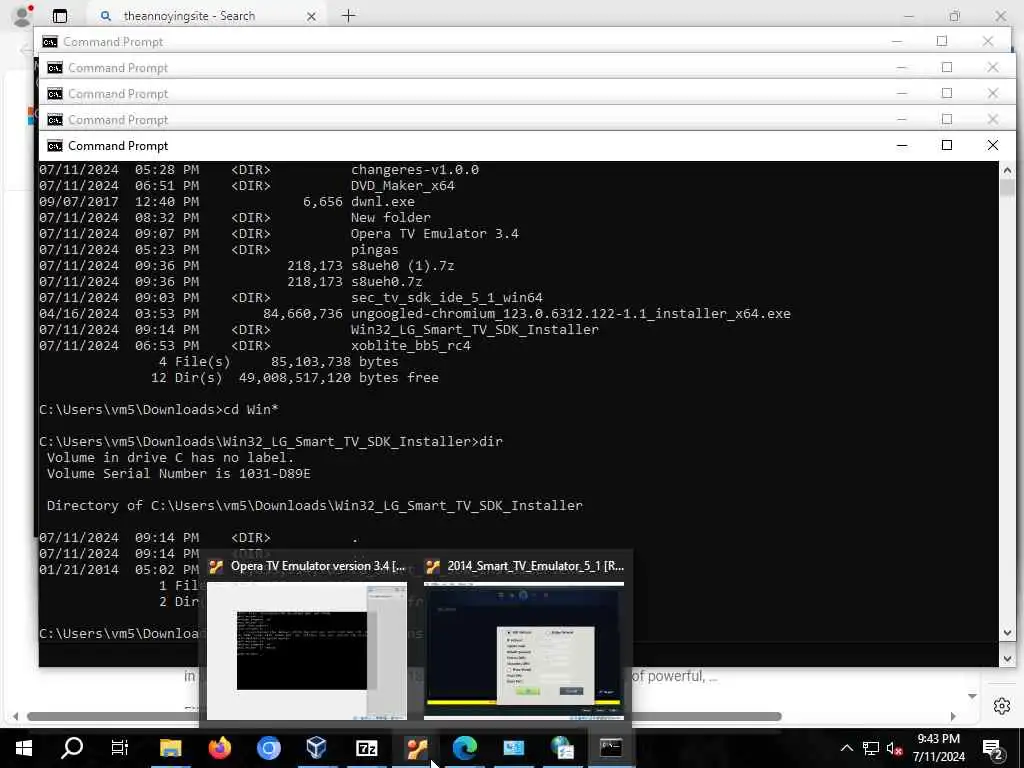Image resolution: width=1024 pixels, height=768 pixels.
Task: Click the right arrow of the horizontal scrollbar
Action: click(x=953, y=716)
